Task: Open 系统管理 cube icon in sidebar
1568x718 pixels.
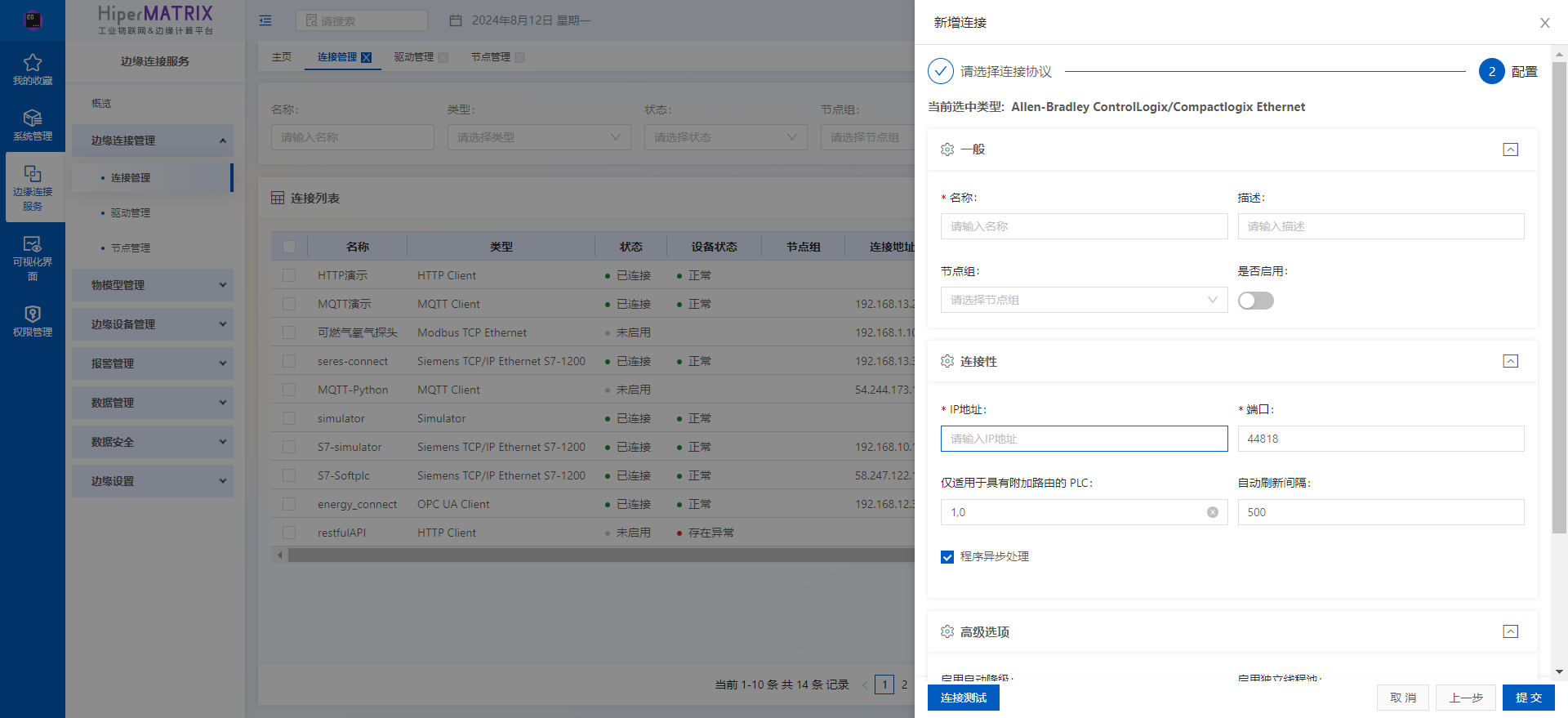Action: click(33, 118)
